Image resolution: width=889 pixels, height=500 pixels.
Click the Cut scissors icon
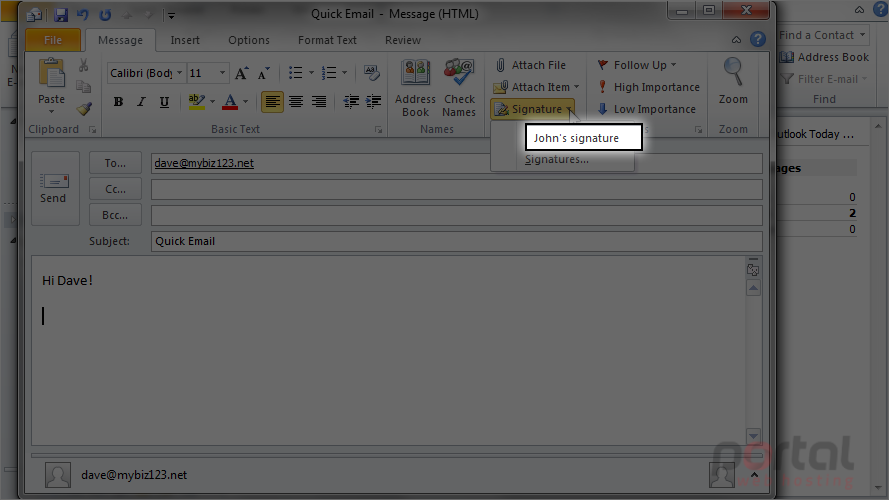pos(83,65)
